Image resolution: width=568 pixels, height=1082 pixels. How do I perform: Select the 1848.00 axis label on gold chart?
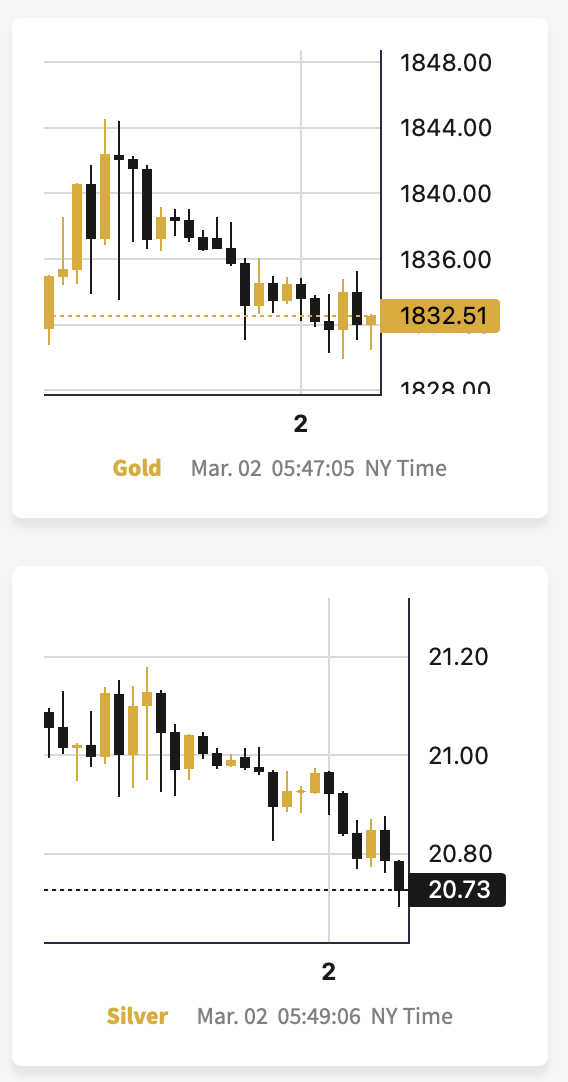[446, 63]
